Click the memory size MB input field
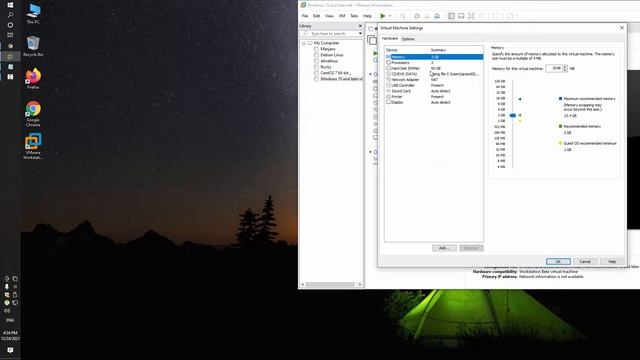Screen dimensions: 640x360 [x=554, y=69]
